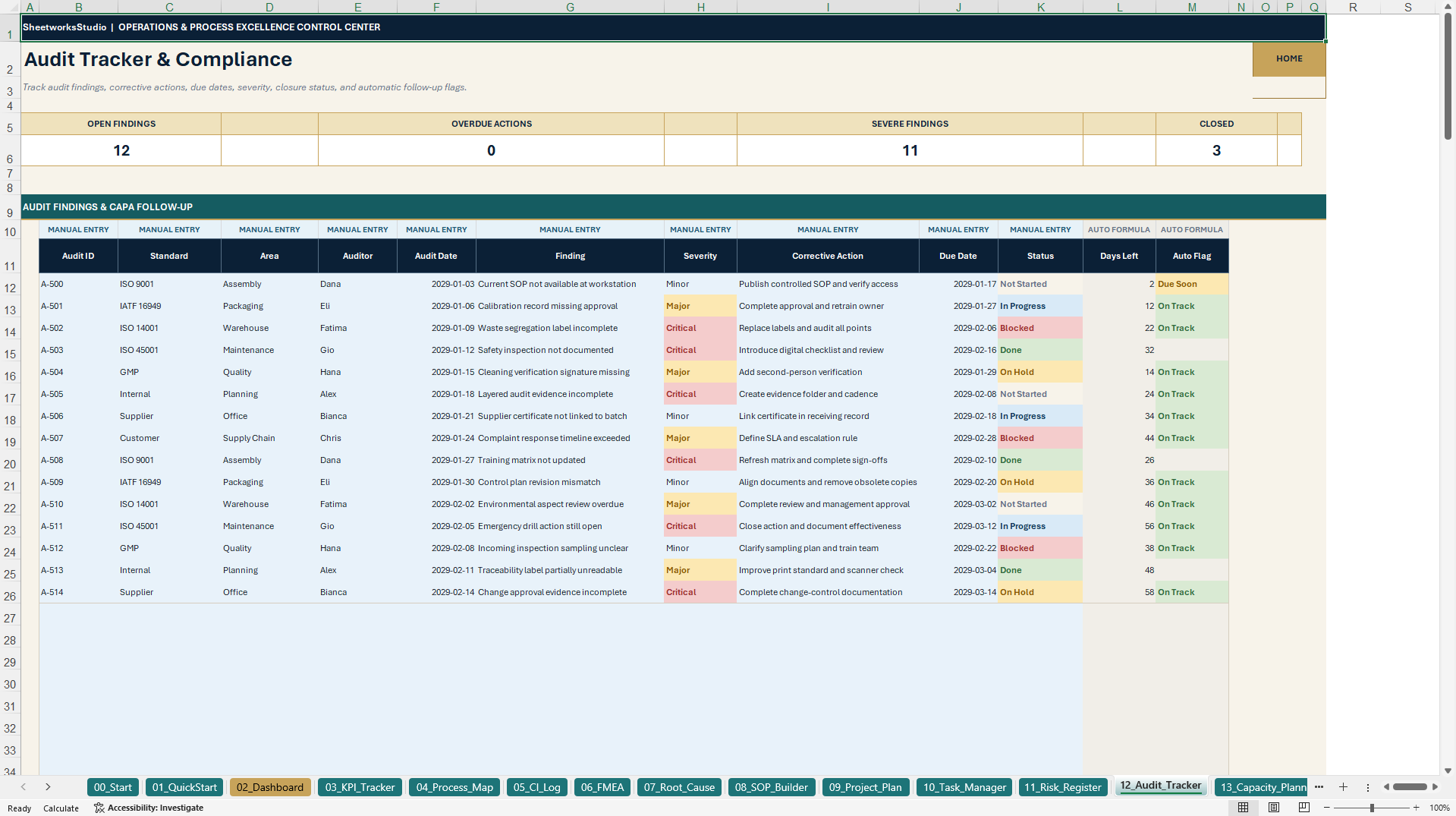This screenshot has height=816, width=1456.
Task: Open Accessibility: Investigate in status bar
Action: pyautogui.click(x=149, y=808)
